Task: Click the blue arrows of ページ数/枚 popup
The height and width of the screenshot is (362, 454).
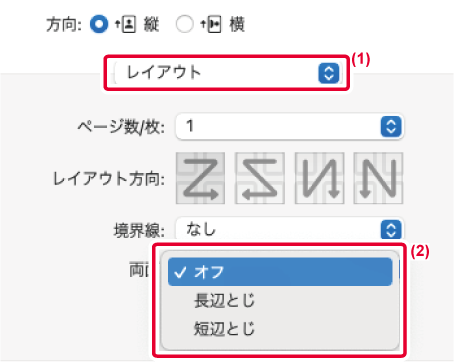Action: [x=391, y=127]
